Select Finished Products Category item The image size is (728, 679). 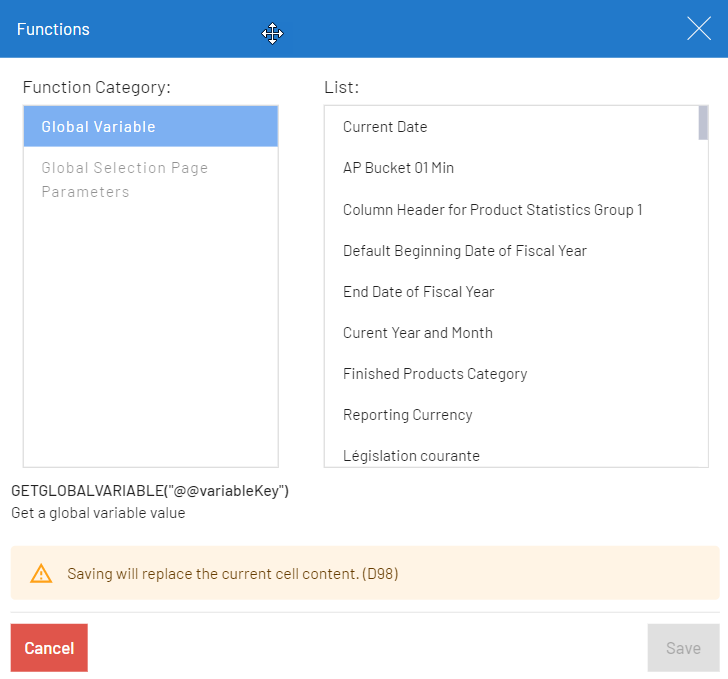[434, 374]
